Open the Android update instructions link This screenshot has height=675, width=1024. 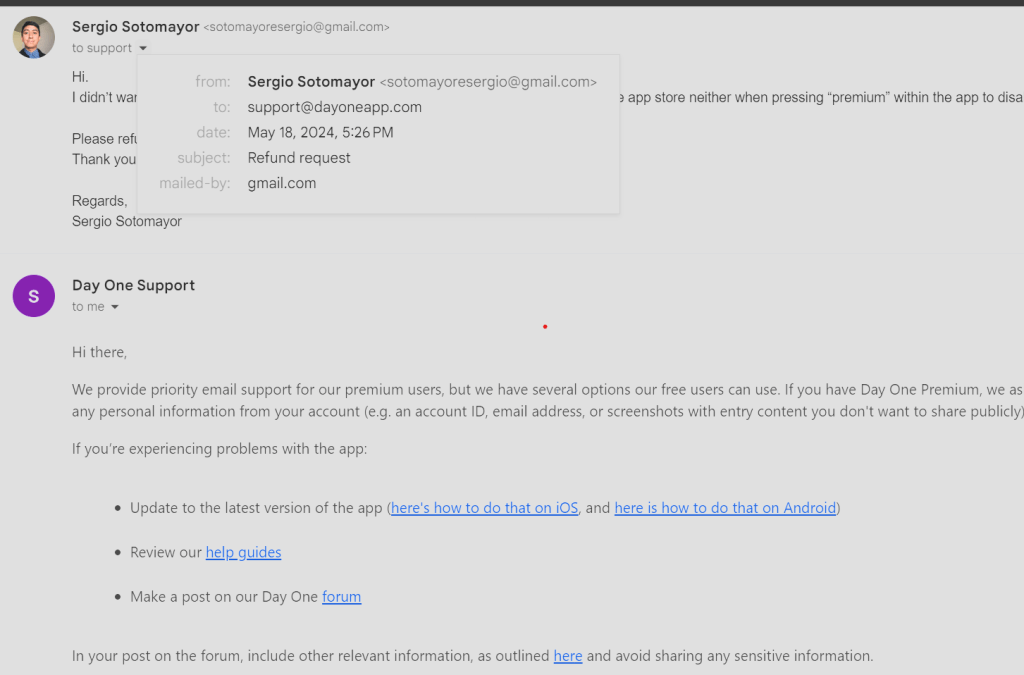(x=725, y=508)
